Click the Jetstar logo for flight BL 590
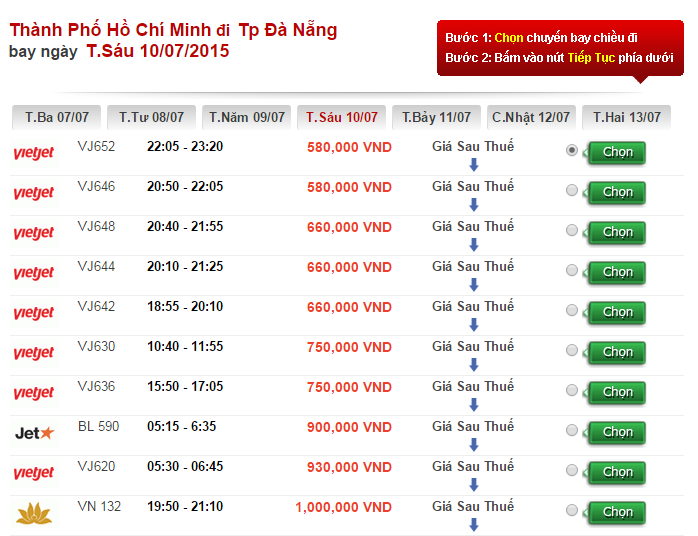Screen dimensions: 698x536 [34, 433]
